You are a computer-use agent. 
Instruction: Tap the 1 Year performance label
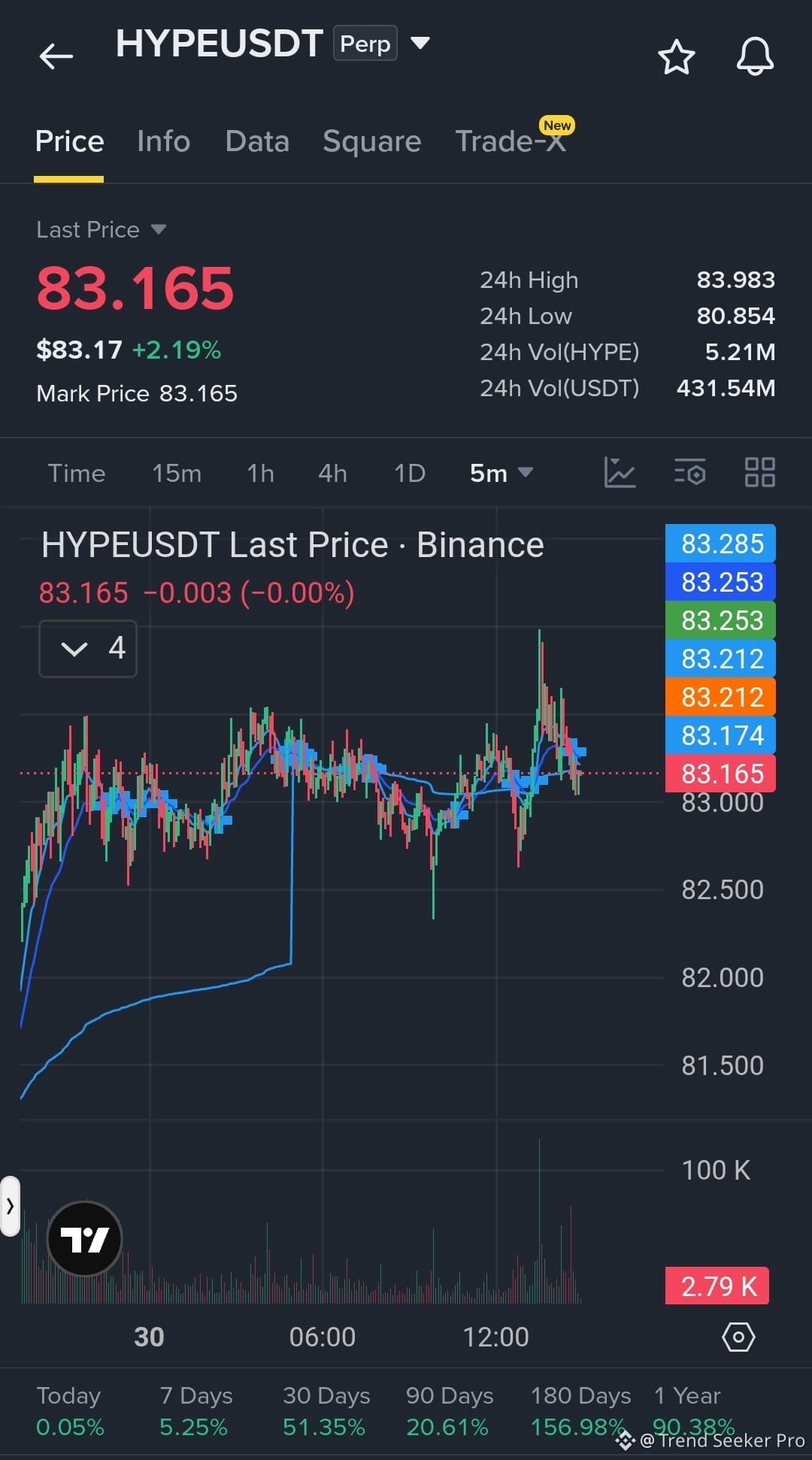coord(687,1395)
